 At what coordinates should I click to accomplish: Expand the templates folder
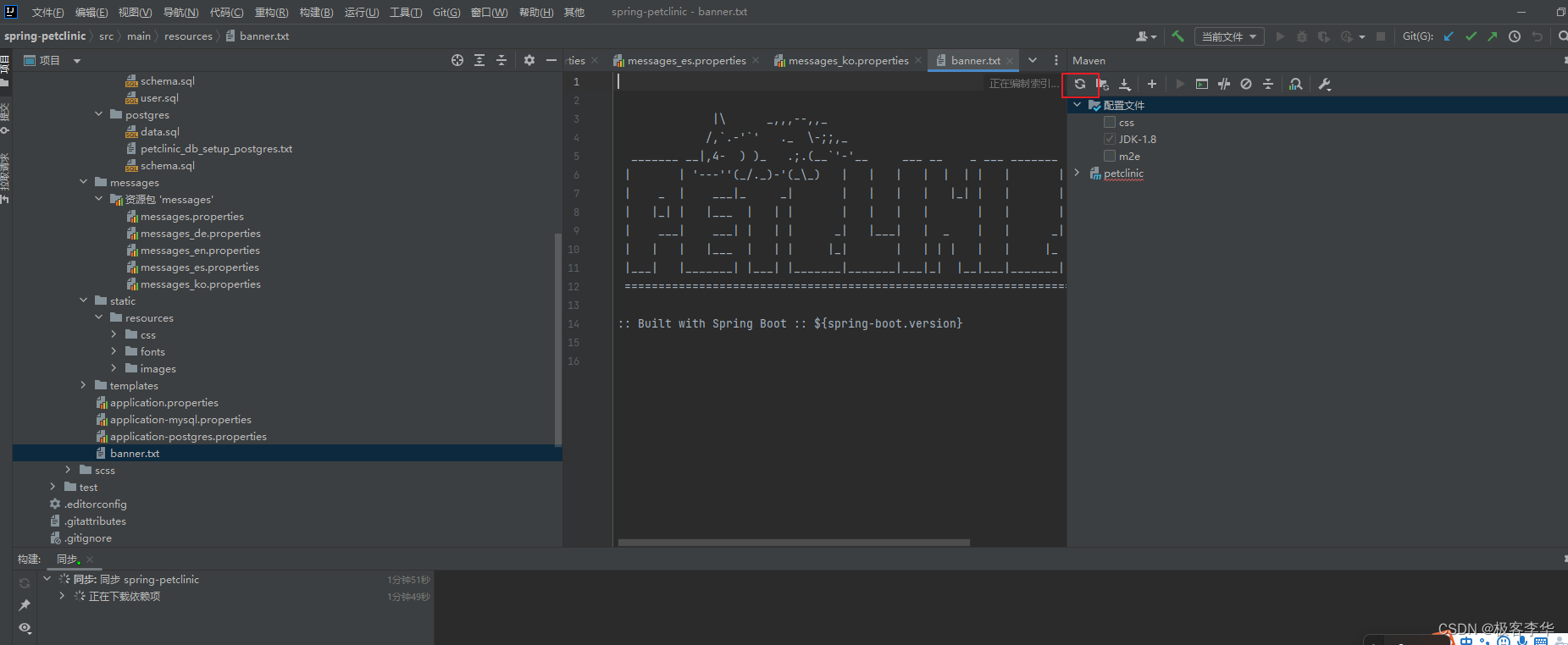[x=83, y=386]
